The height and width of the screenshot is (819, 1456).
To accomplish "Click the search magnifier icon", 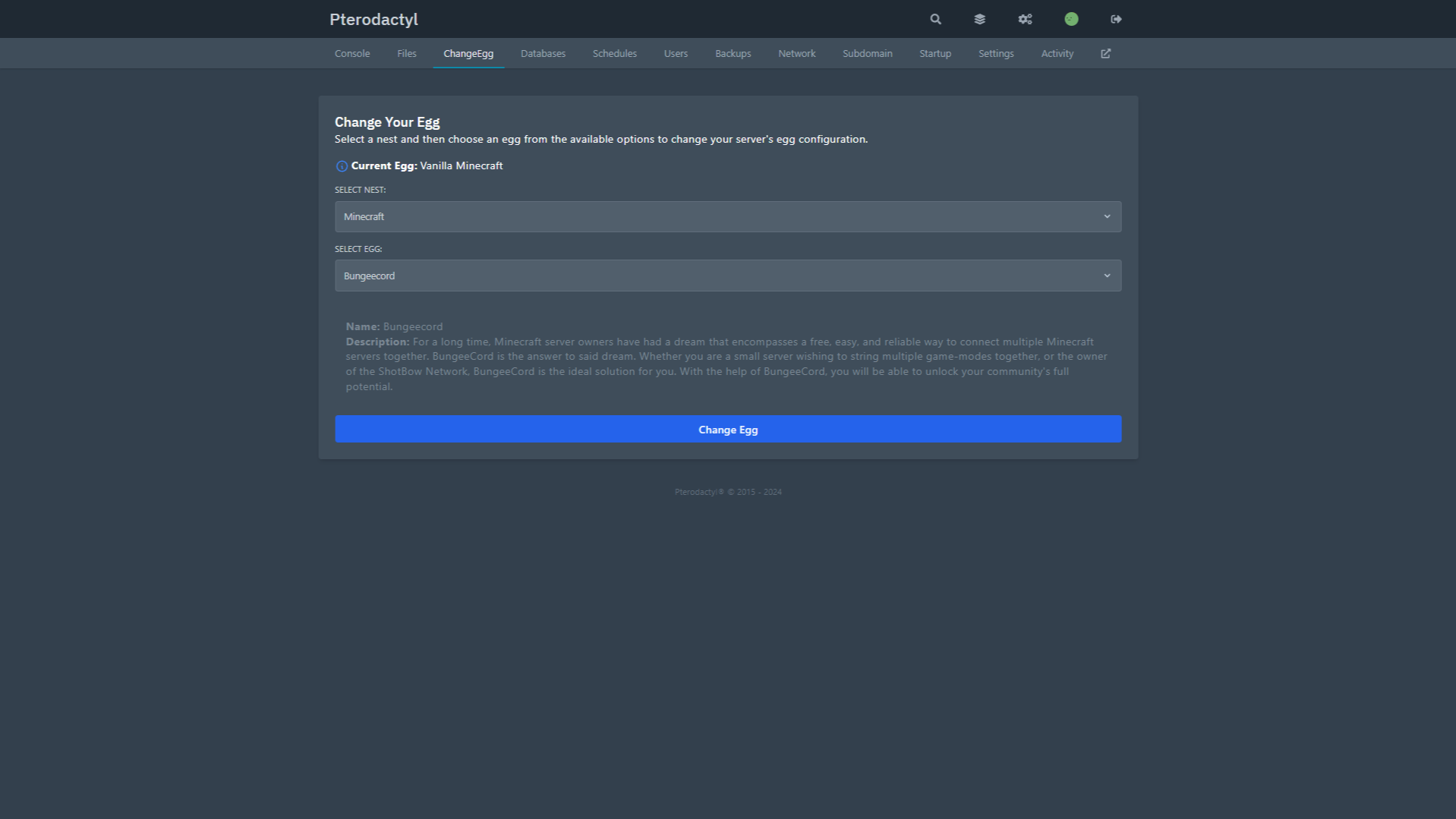I will (x=935, y=19).
